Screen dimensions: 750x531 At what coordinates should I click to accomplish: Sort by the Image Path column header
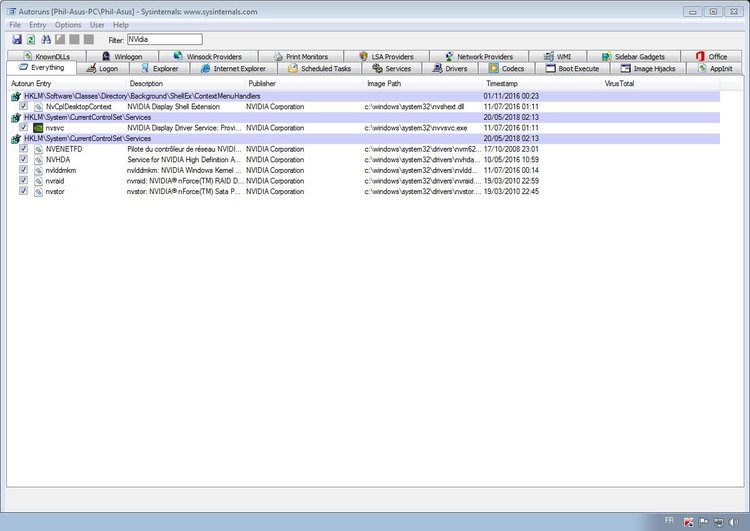[x=424, y=83]
